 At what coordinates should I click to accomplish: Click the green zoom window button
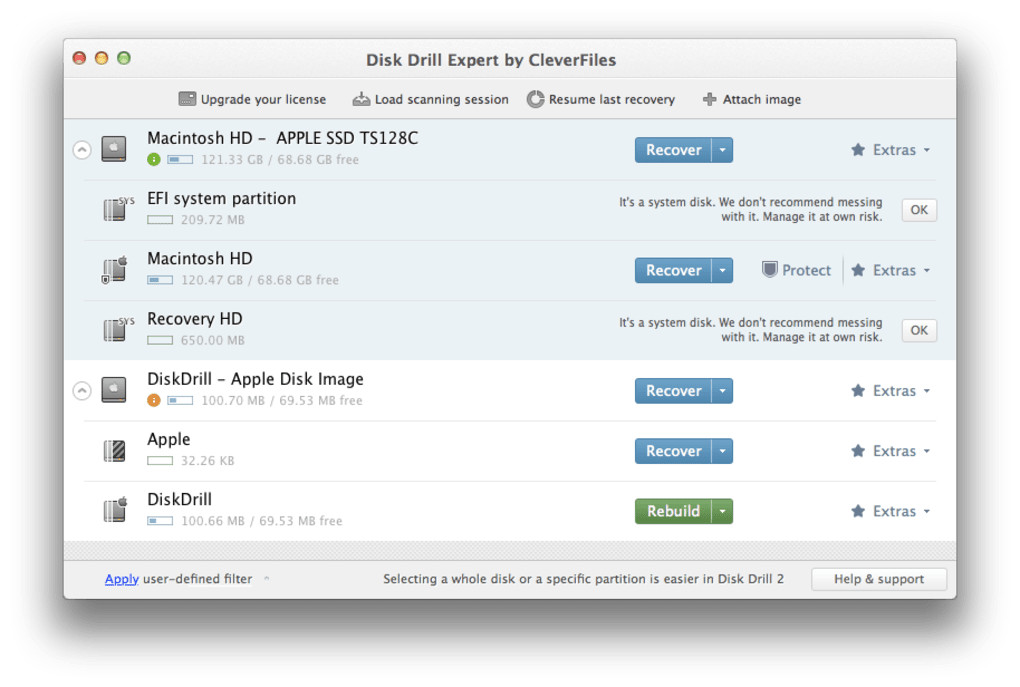[x=124, y=58]
